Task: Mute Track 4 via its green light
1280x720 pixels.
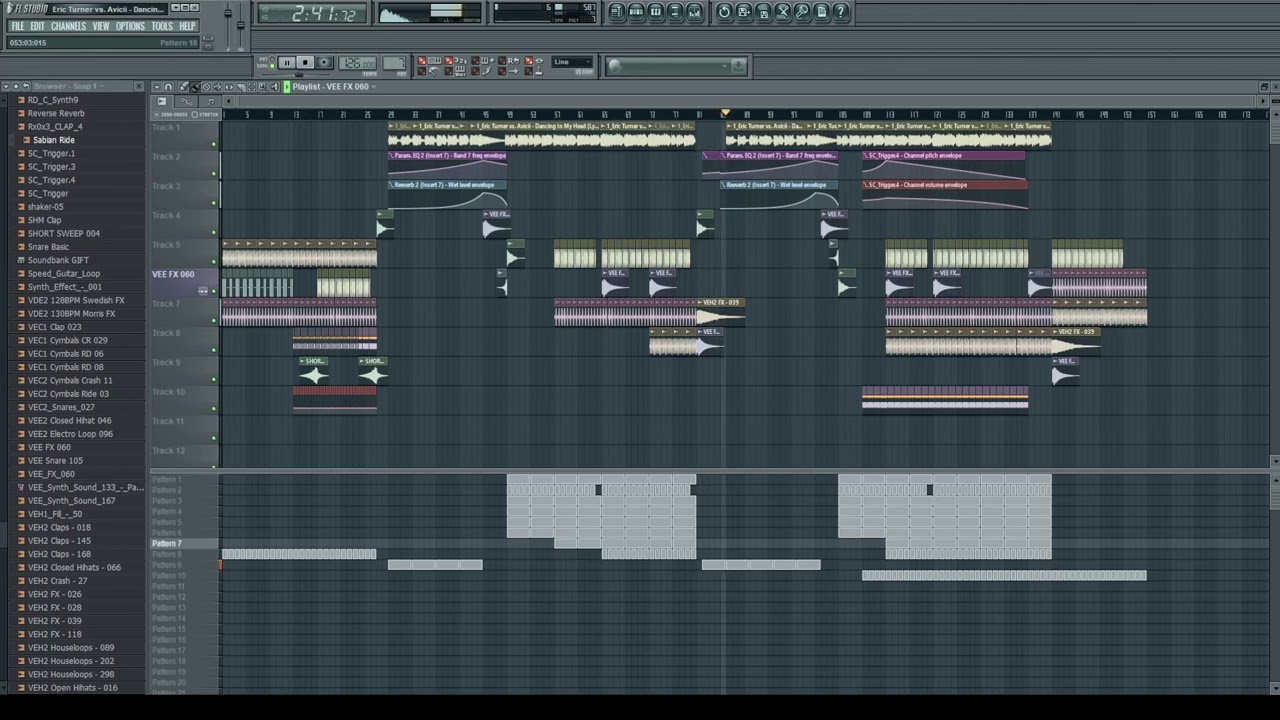Action: click(214, 232)
